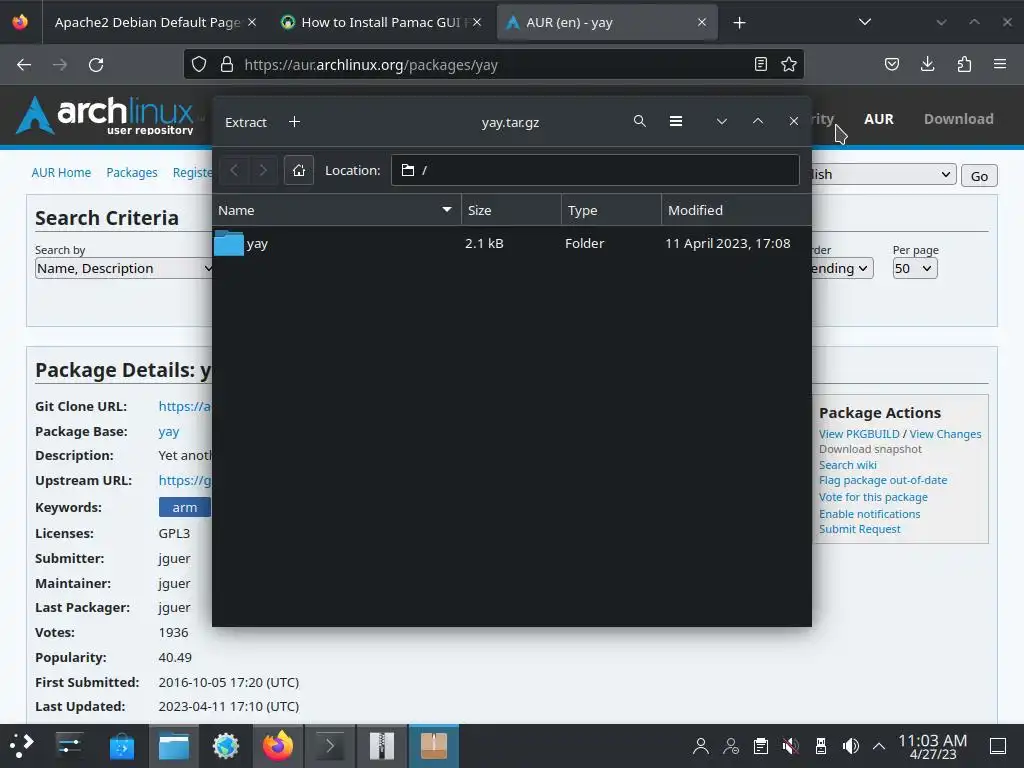Open the sort order dropdown
The width and height of the screenshot is (1024, 768).
[841, 268]
